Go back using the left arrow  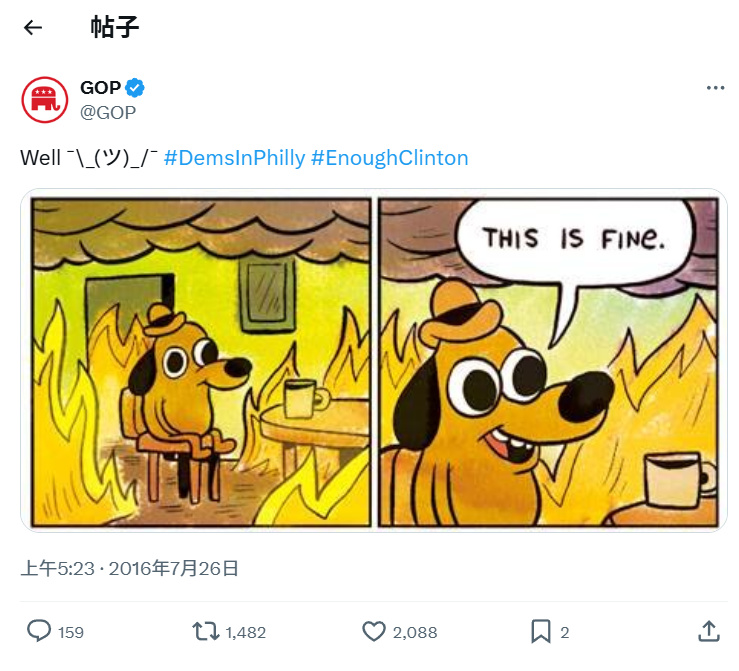[x=33, y=27]
